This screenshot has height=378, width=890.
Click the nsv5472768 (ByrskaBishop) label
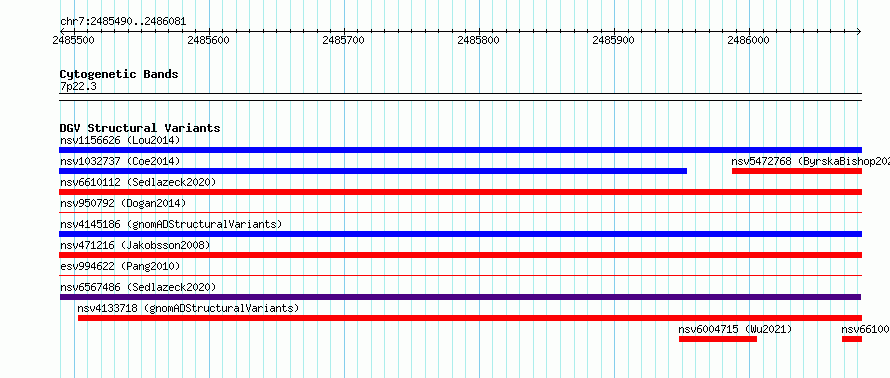[811, 161]
